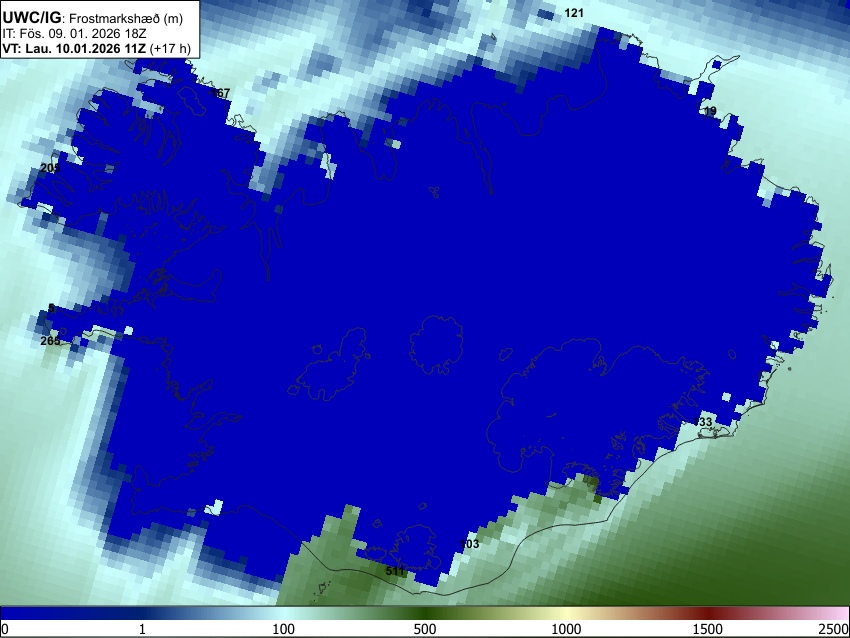Click the IT: Fös. 09. 01. 2026 18Z line

click(75, 34)
